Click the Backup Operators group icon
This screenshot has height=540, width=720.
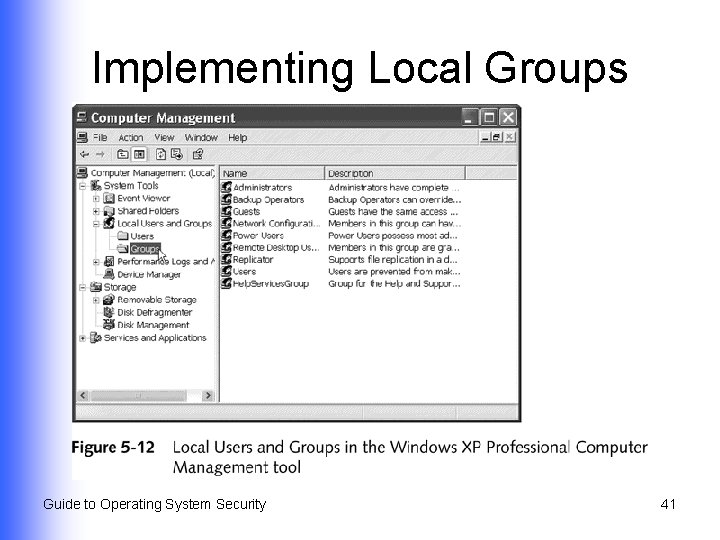click(x=226, y=199)
